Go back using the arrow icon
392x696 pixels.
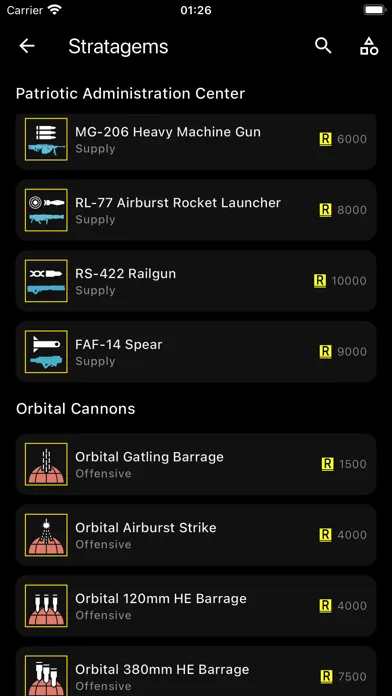click(x=27, y=46)
